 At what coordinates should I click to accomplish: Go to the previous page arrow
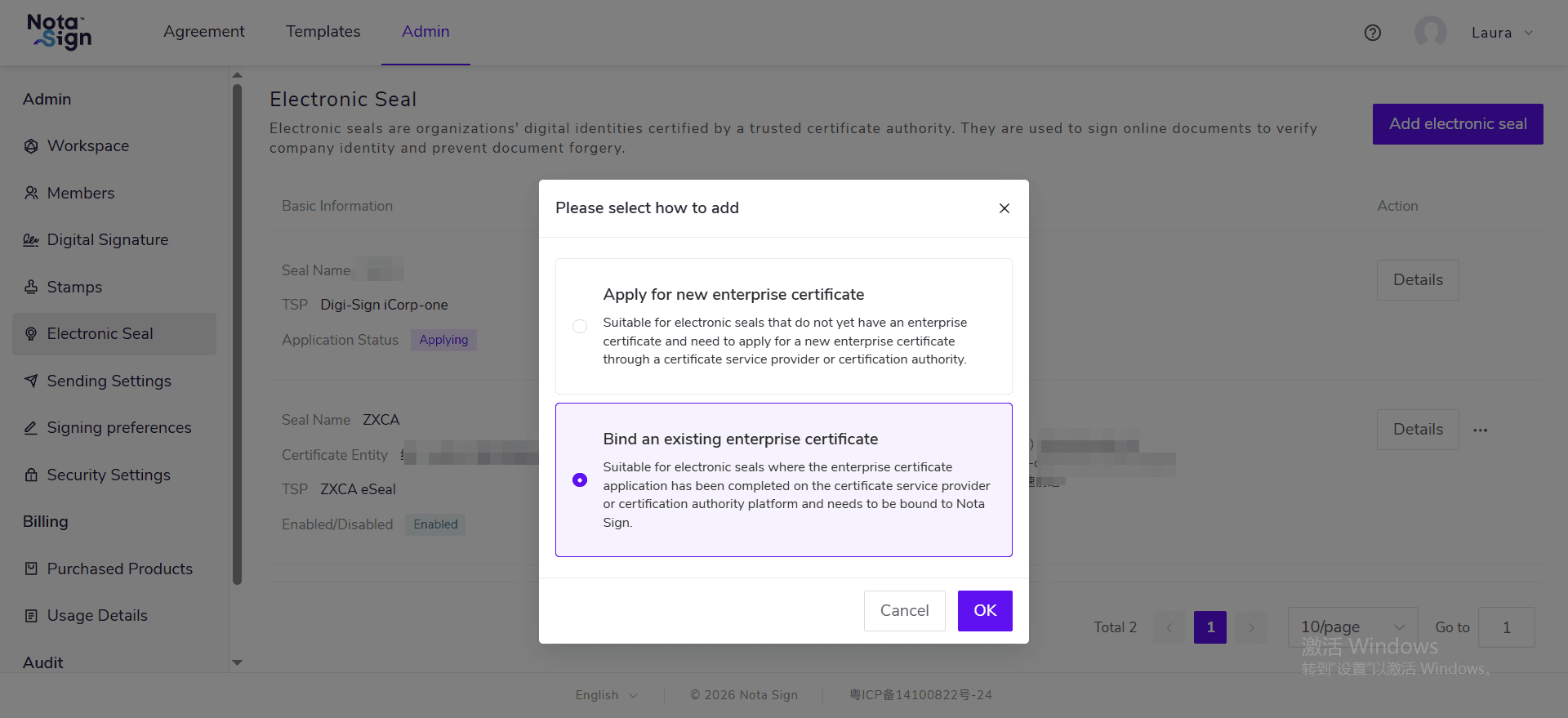[1169, 627]
